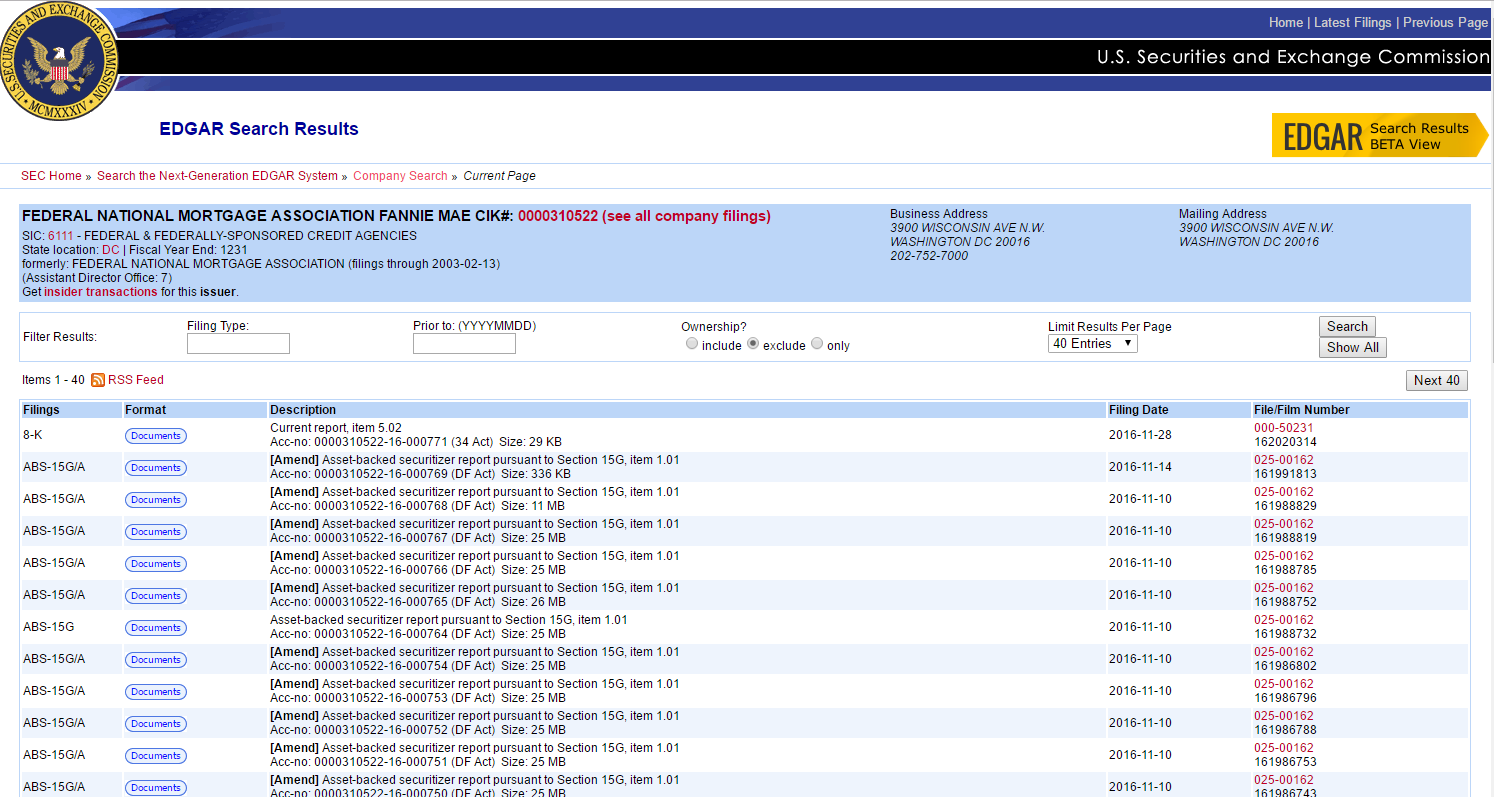Select the Ownership only radio button
This screenshot has width=1494, height=797.
(817, 344)
